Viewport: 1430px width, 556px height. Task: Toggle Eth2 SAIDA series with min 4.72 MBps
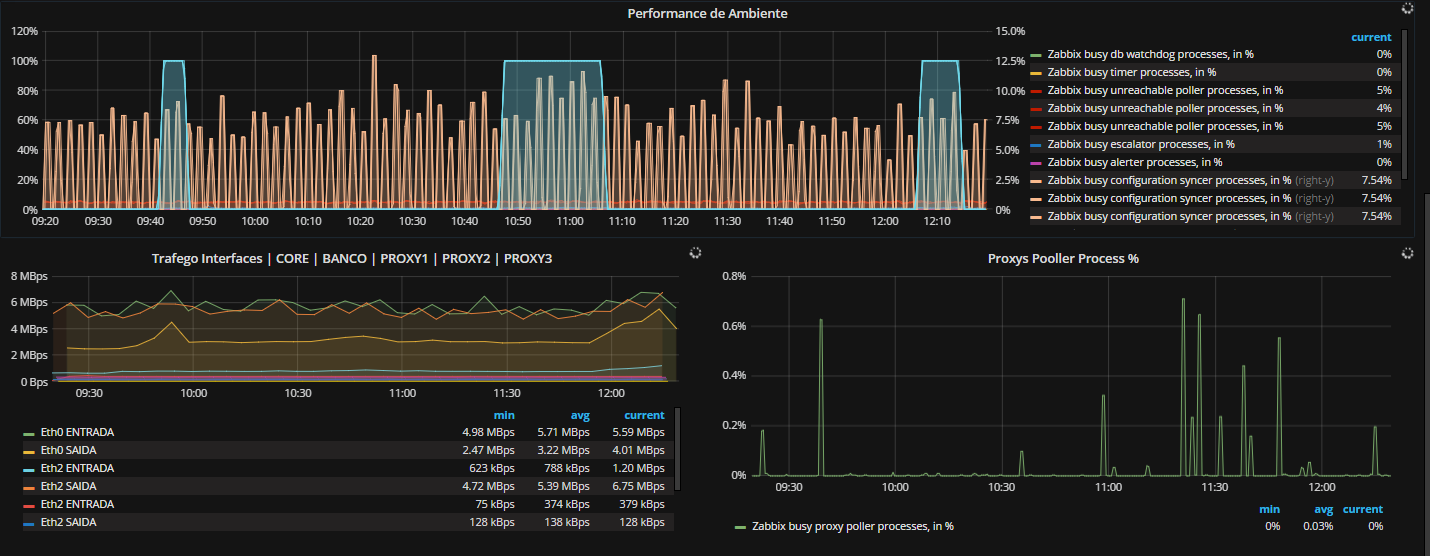tap(69, 486)
